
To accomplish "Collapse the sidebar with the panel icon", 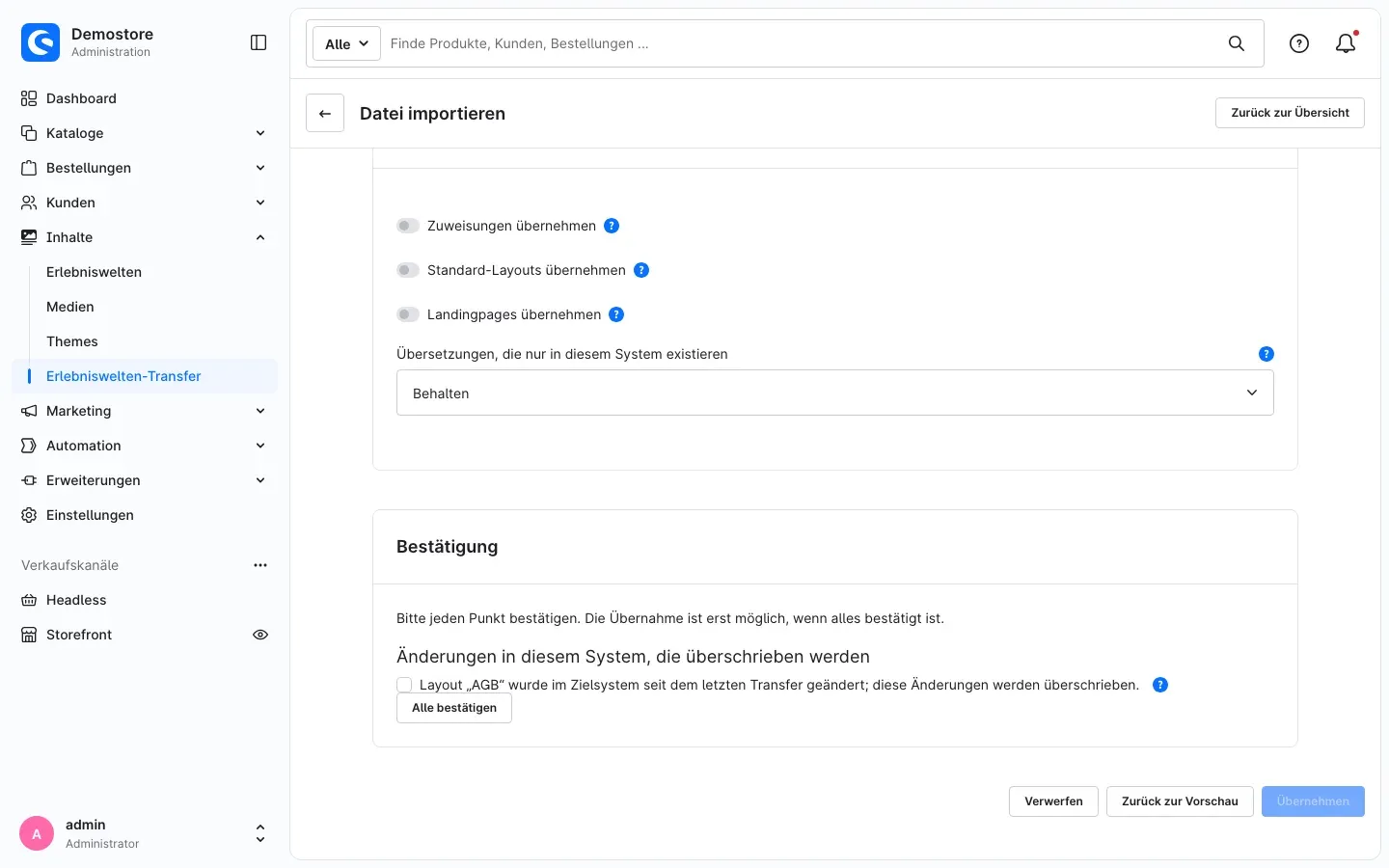I will (x=259, y=42).
